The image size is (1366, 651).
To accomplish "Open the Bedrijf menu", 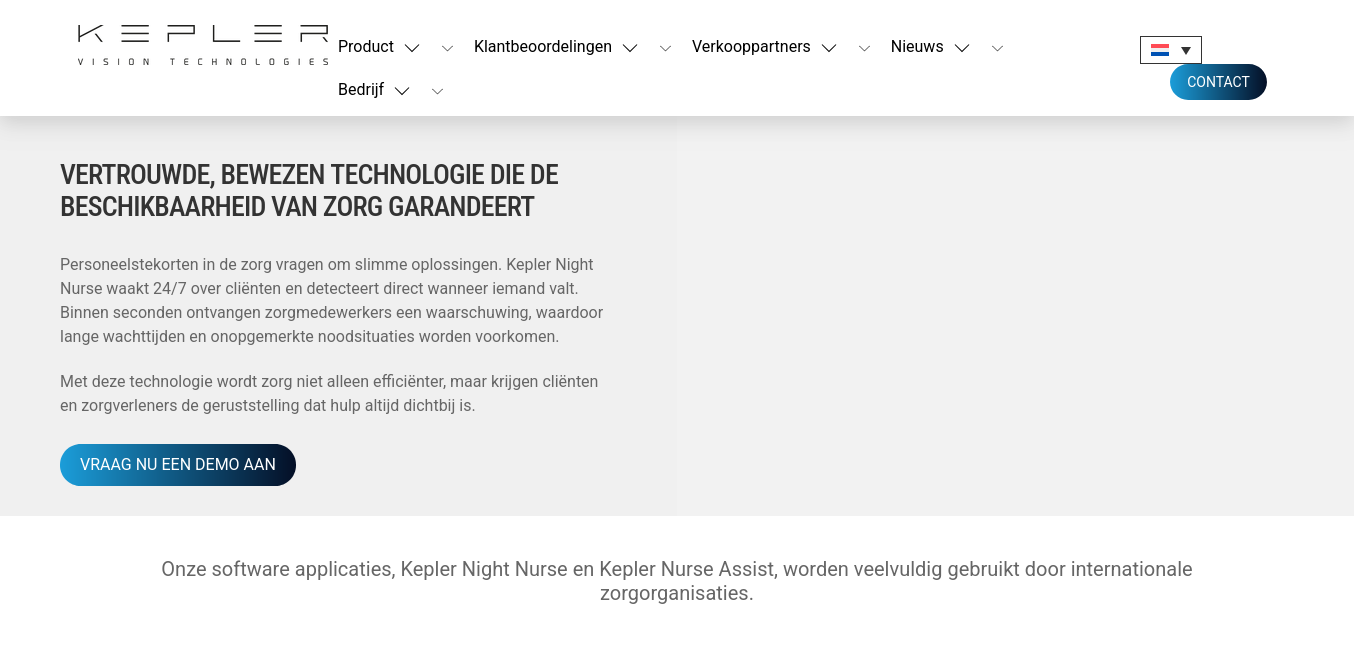I will coord(361,90).
